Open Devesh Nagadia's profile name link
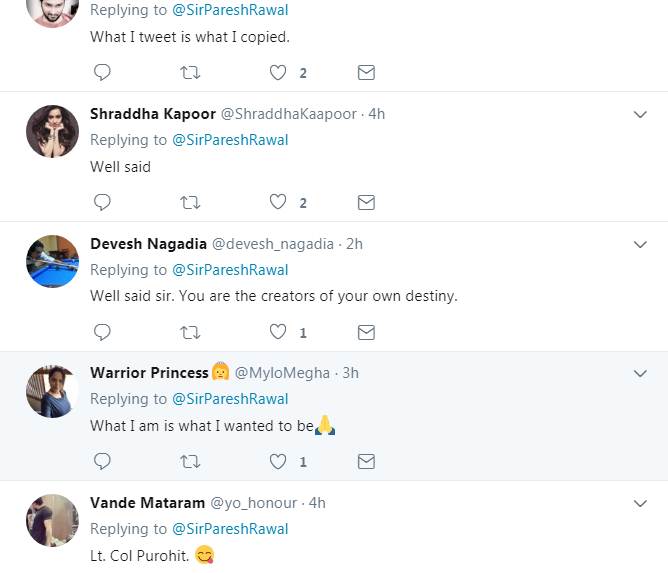This screenshot has height=573, width=668. (x=148, y=244)
